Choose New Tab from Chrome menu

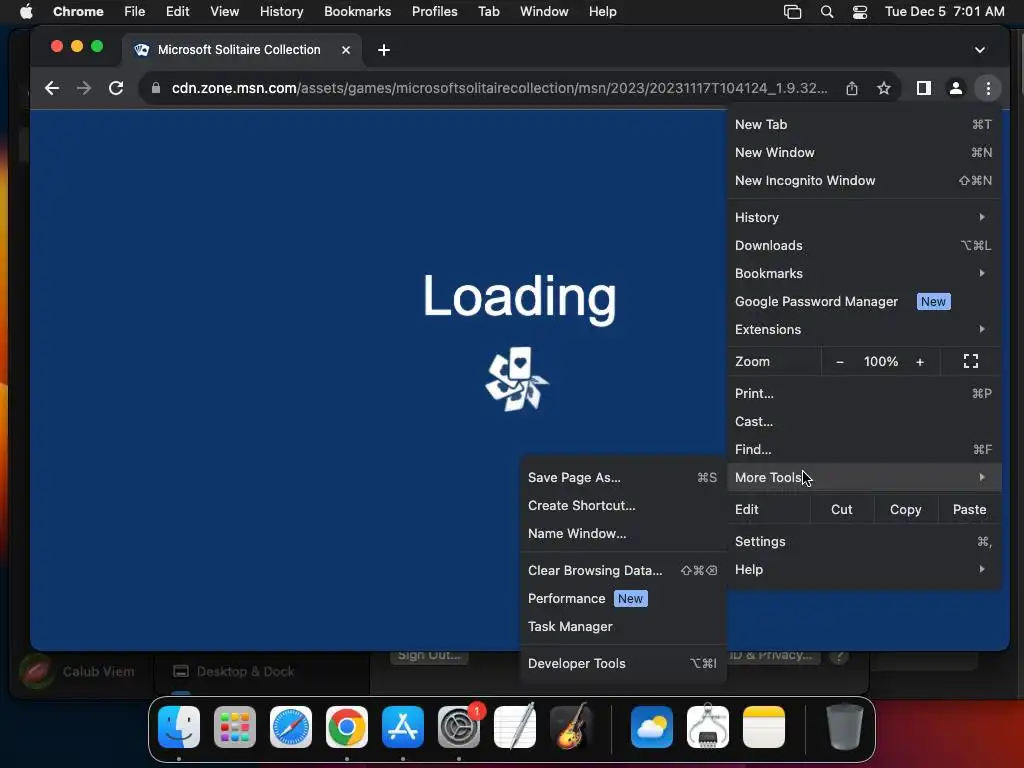click(863, 124)
